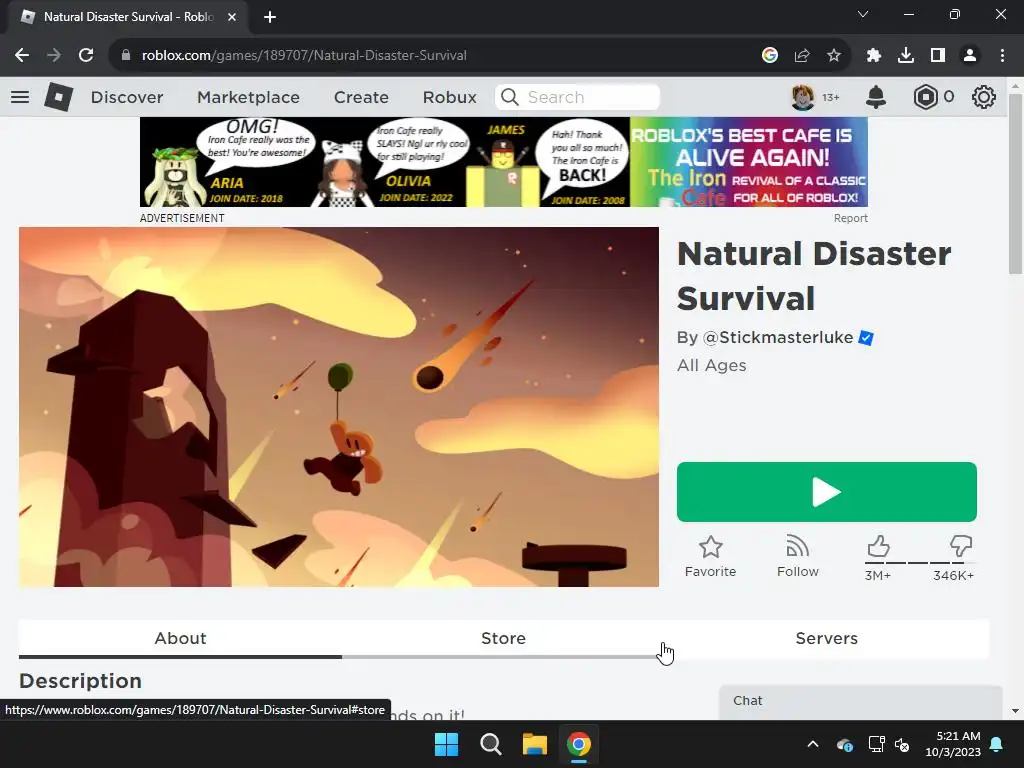Image resolution: width=1024 pixels, height=768 pixels.
Task: Bookmark this page with star icon
Action: 834,56
